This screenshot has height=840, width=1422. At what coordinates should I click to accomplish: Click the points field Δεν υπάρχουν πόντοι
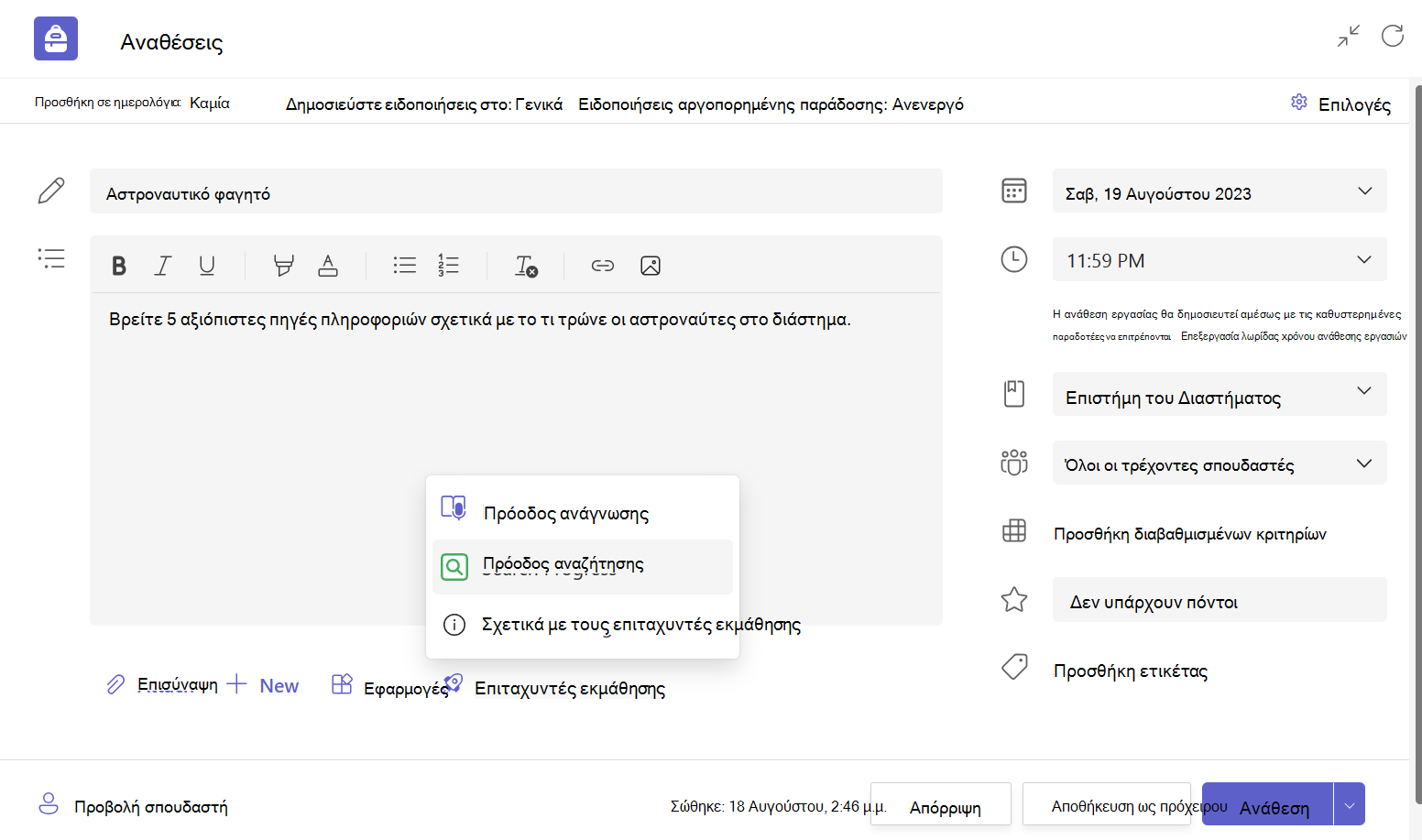click(x=1220, y=600)
